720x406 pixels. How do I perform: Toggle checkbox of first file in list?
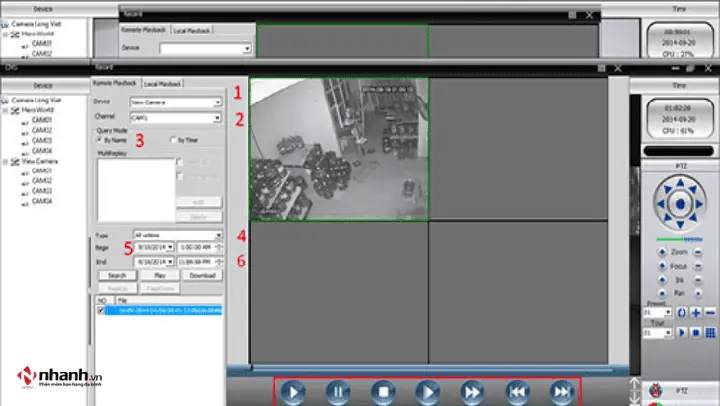point(99,310)
